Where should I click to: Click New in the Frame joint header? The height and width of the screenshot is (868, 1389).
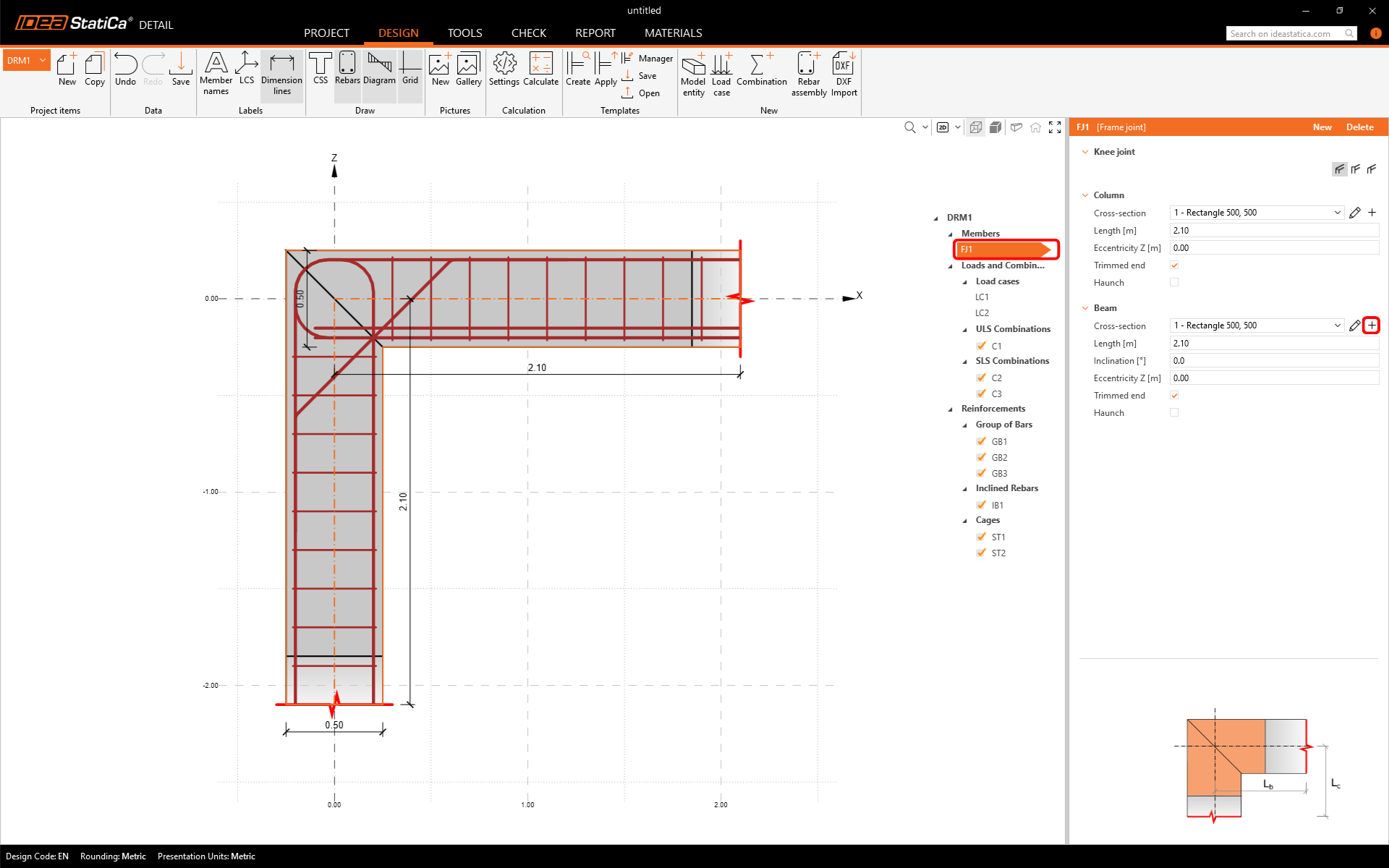coord(1322,127)
